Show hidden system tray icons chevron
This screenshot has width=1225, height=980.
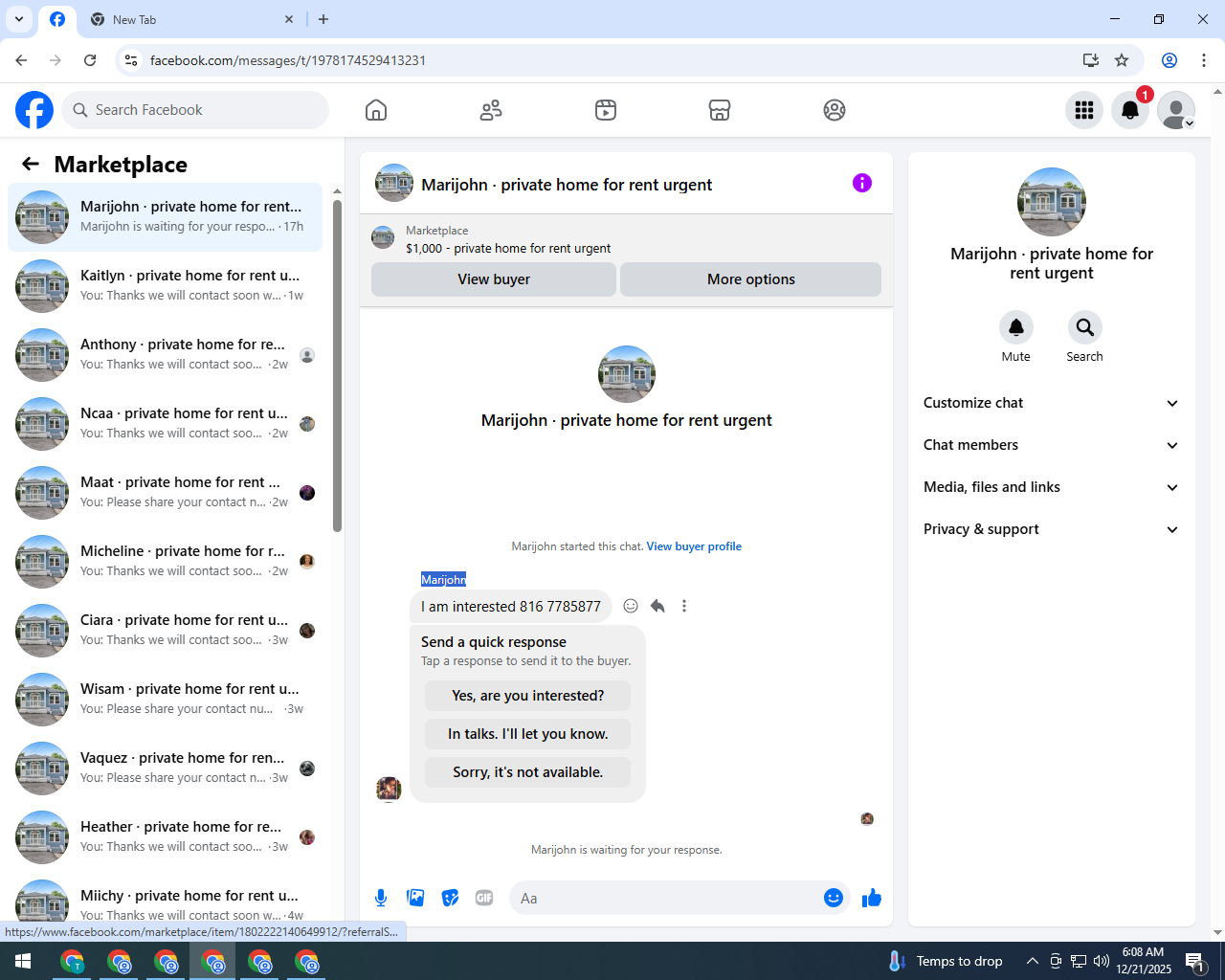click(1033, 961)
